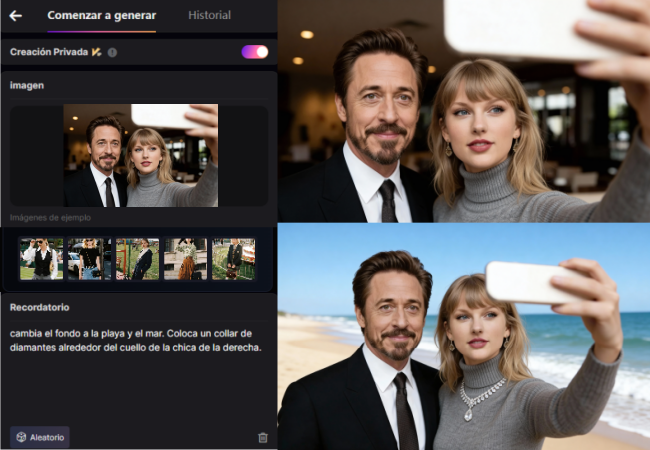
Task: Select the fifth example image thumbnail
Action: point(233,258)
